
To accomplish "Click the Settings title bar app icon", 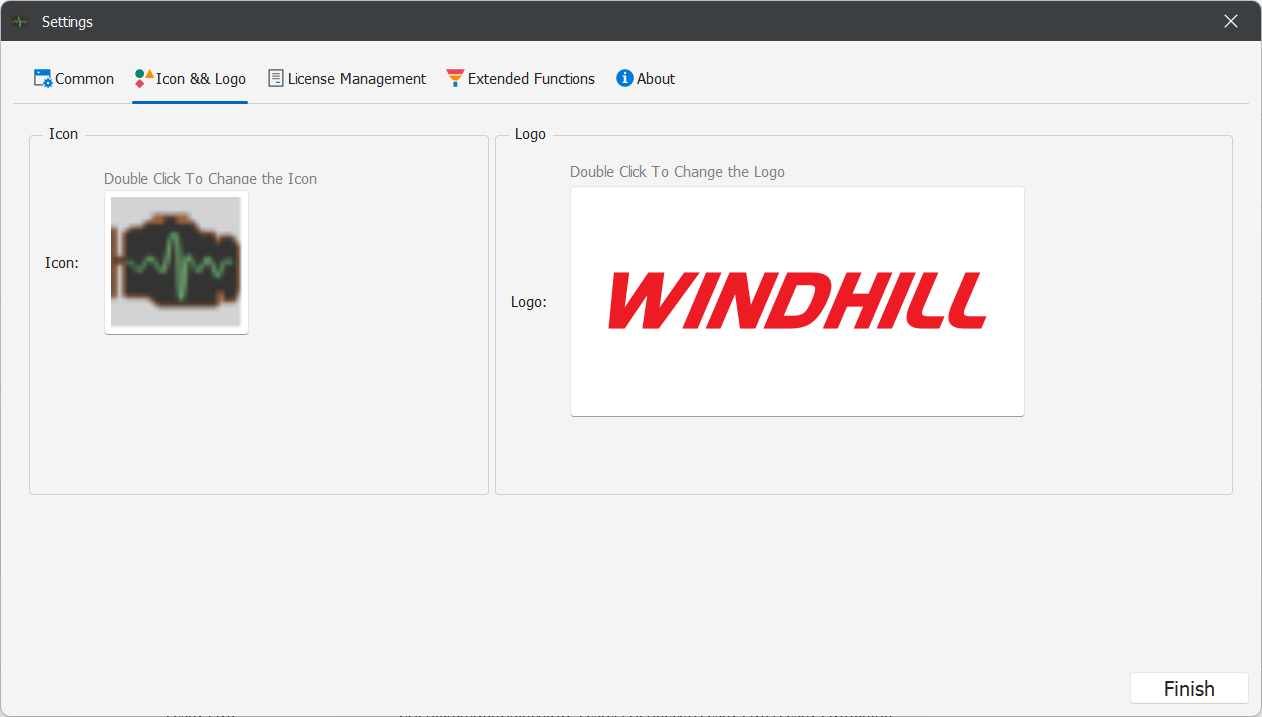I will pyautogui.click(x=19, y=21).
